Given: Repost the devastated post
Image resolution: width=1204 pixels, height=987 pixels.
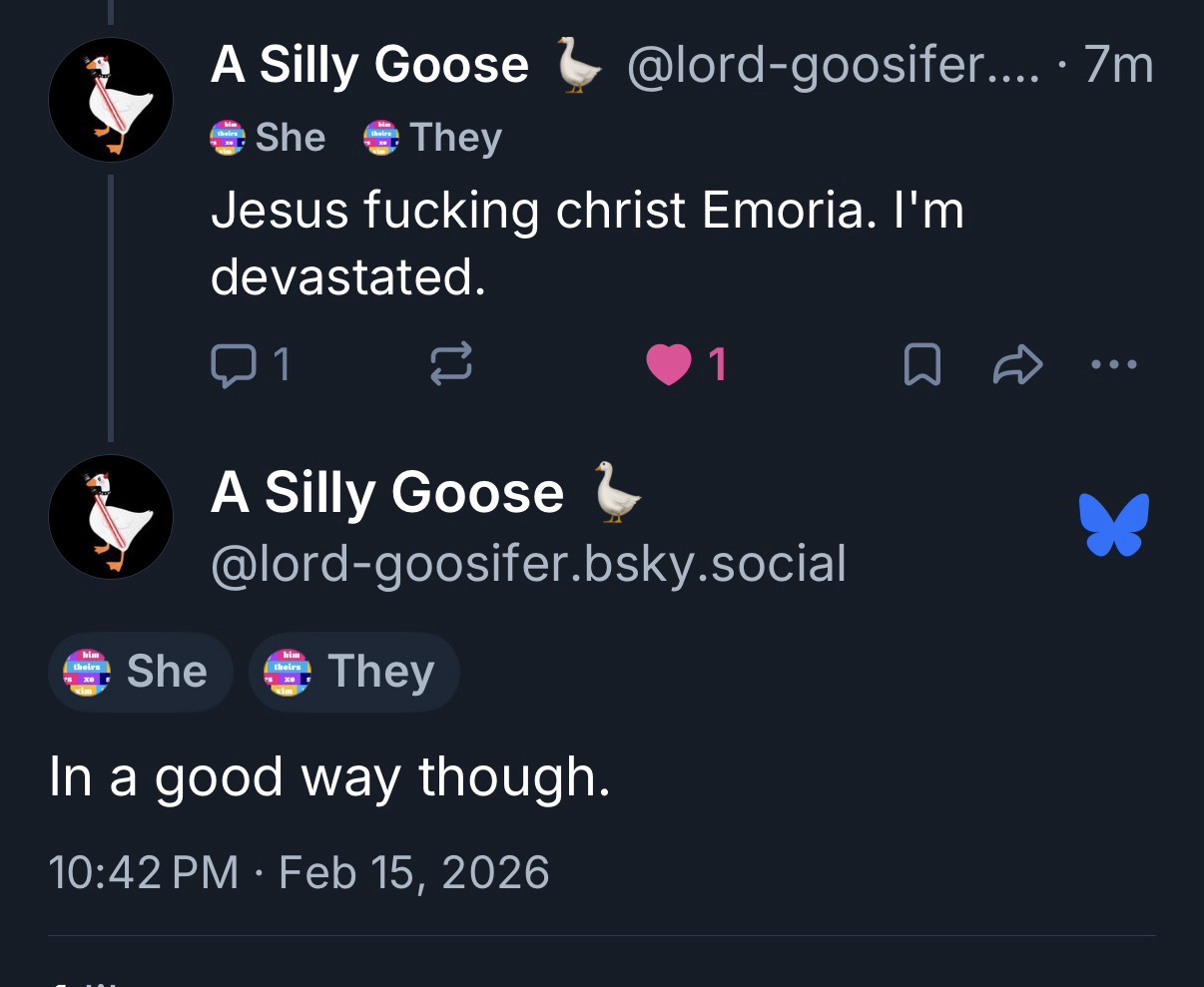Looking at the screenshot, I should tap(450, 365).
